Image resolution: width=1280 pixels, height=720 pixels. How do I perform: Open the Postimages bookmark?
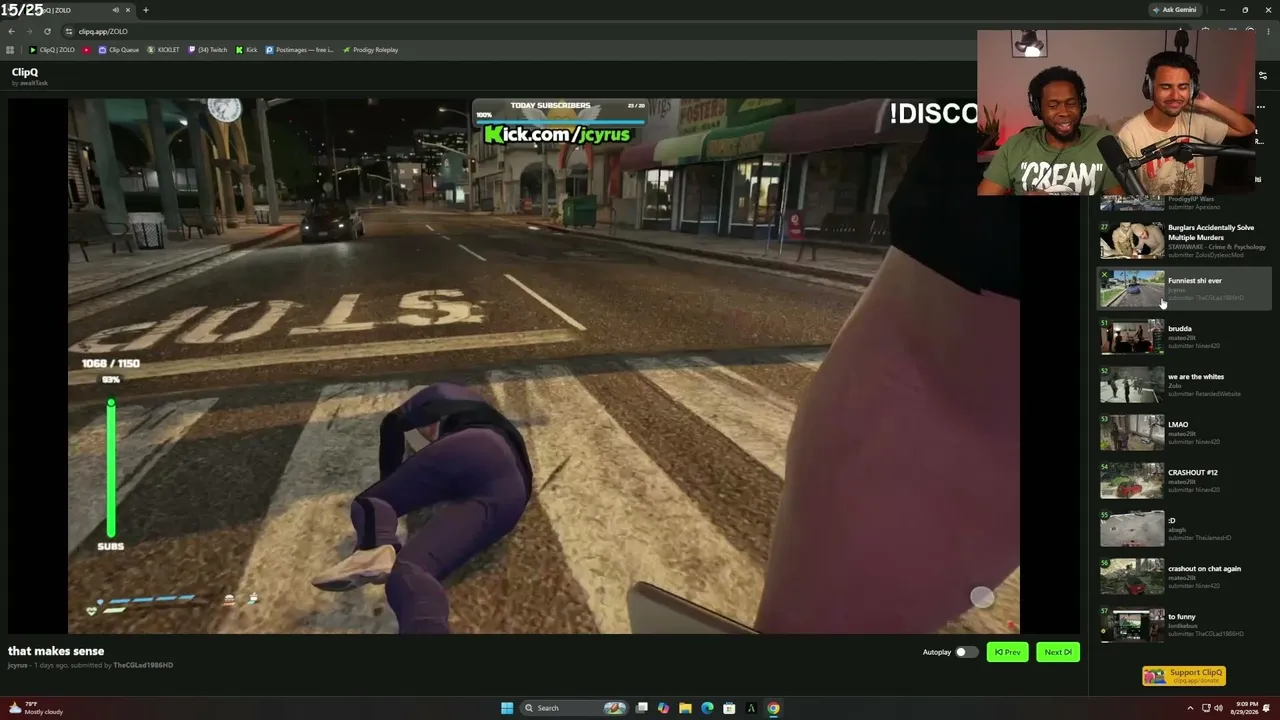point(300,50)
